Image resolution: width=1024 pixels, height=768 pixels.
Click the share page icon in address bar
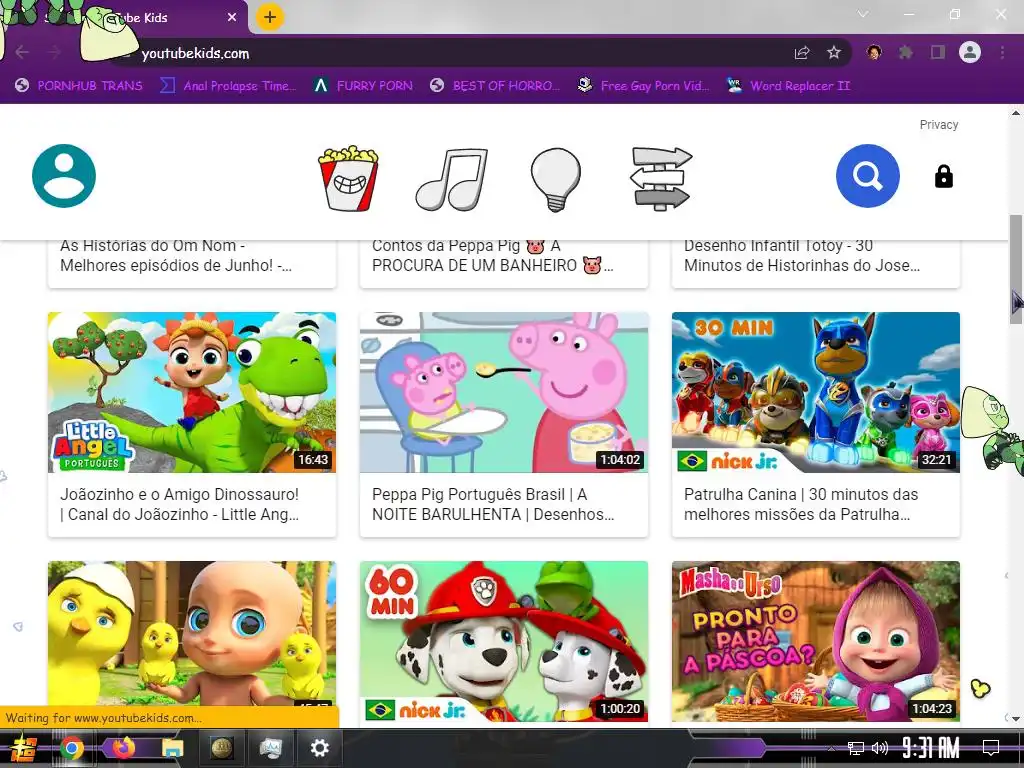tap(802, 53)
